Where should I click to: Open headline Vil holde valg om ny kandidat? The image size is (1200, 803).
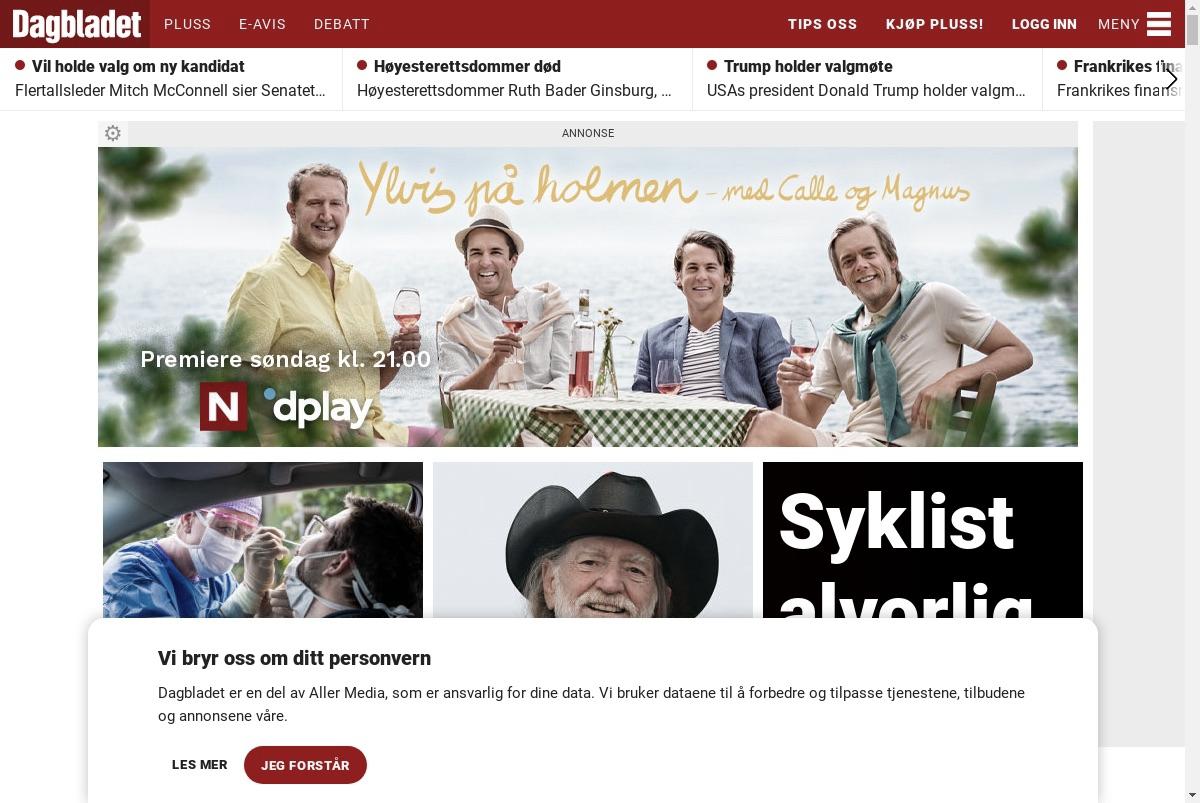[x=138, y=66]
